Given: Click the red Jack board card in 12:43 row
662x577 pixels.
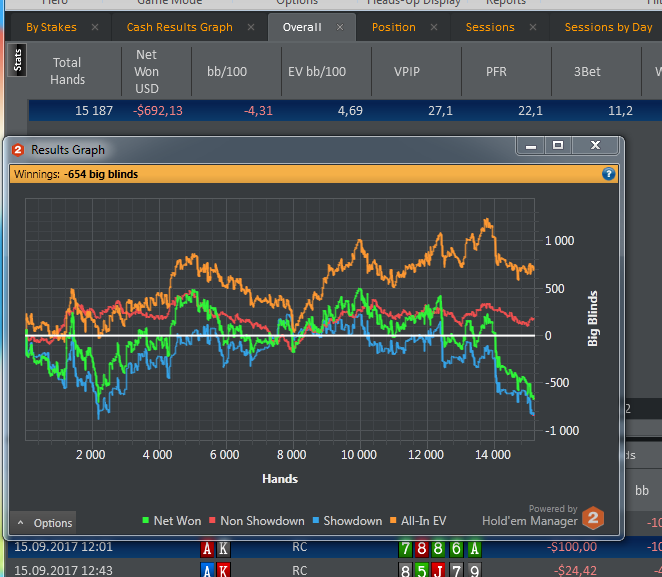Looking at the screenshot, I should [439, 571].
